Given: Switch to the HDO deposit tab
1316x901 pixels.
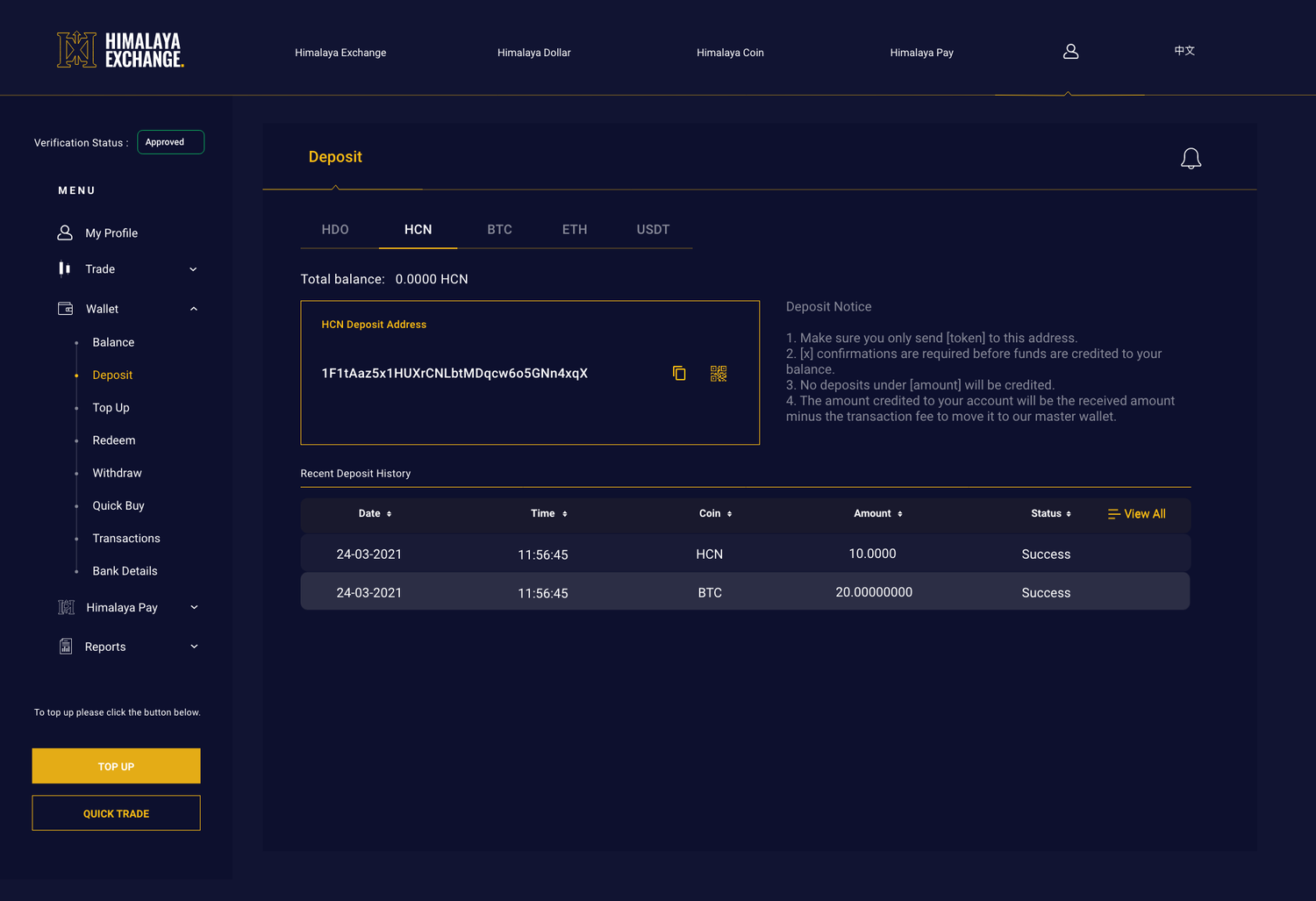Looking at the screenshot, I should [x=335, y=230].
